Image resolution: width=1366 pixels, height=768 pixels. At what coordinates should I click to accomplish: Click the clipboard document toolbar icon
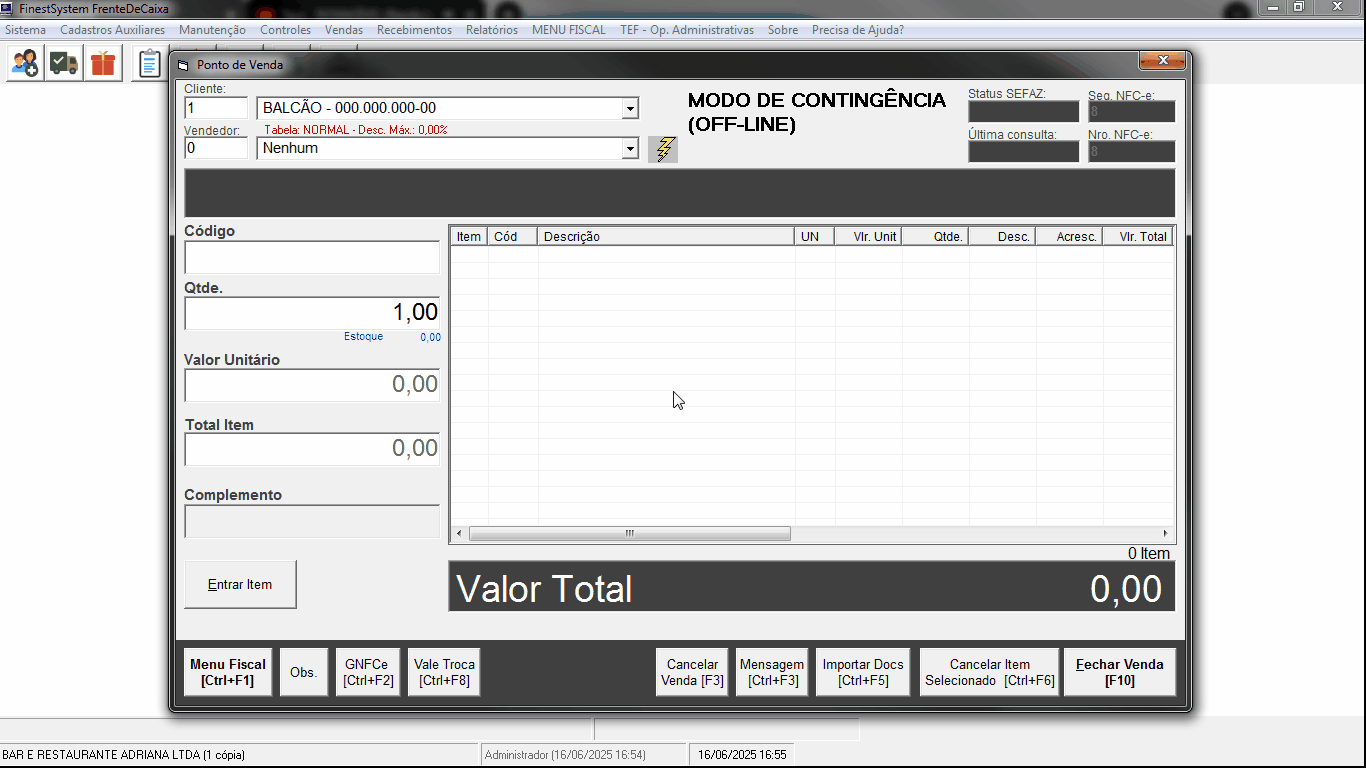click(x=149, y=64)
